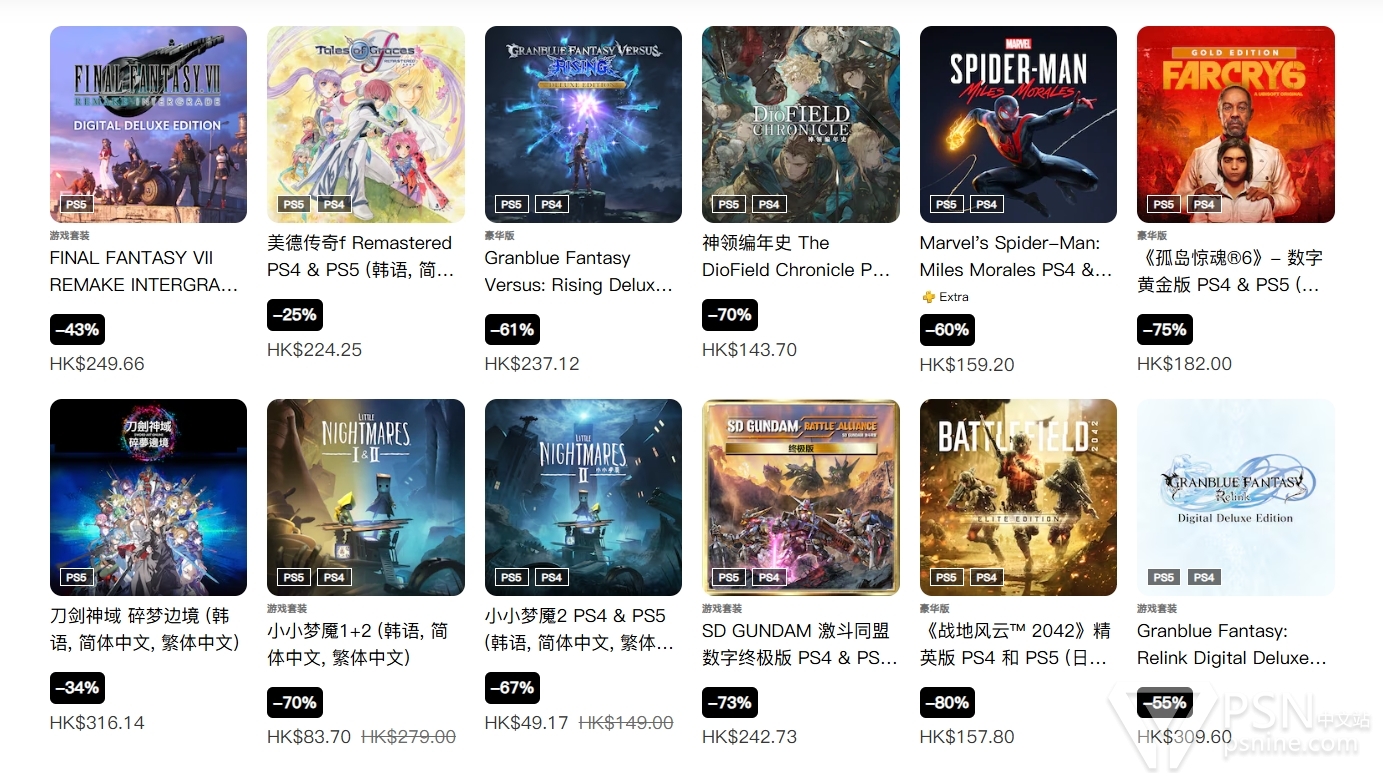
Task: Click the -80% discount badge under Battlefield 2042
Action: coord(947,702)
